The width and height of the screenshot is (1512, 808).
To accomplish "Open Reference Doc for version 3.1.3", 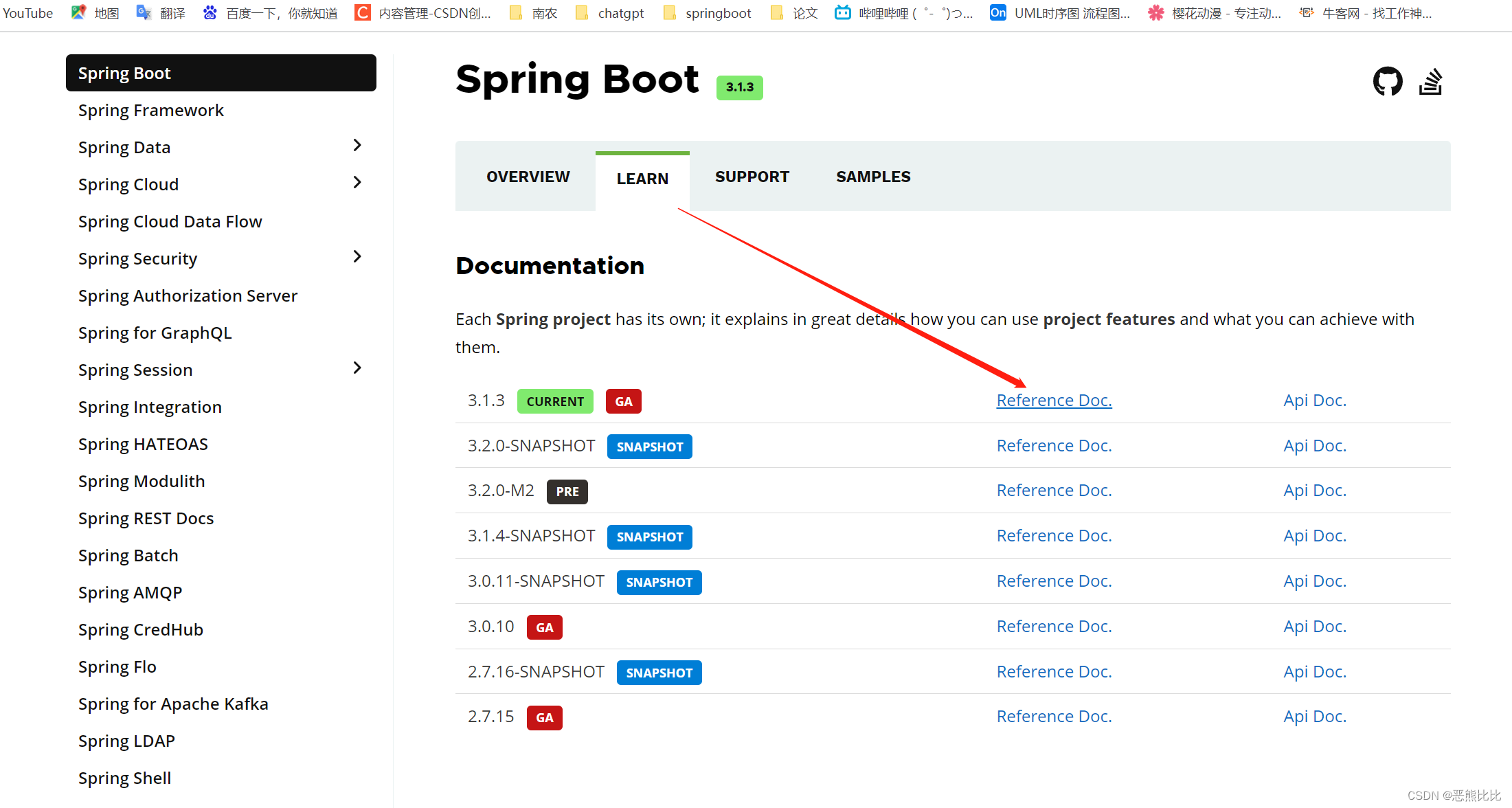I will [1054, 401].
